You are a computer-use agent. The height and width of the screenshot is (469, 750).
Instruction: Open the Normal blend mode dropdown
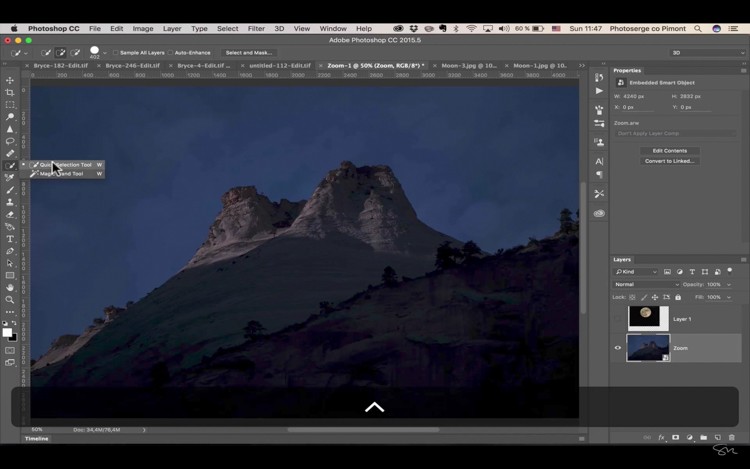pyautogui.click(x=646, y=284)
